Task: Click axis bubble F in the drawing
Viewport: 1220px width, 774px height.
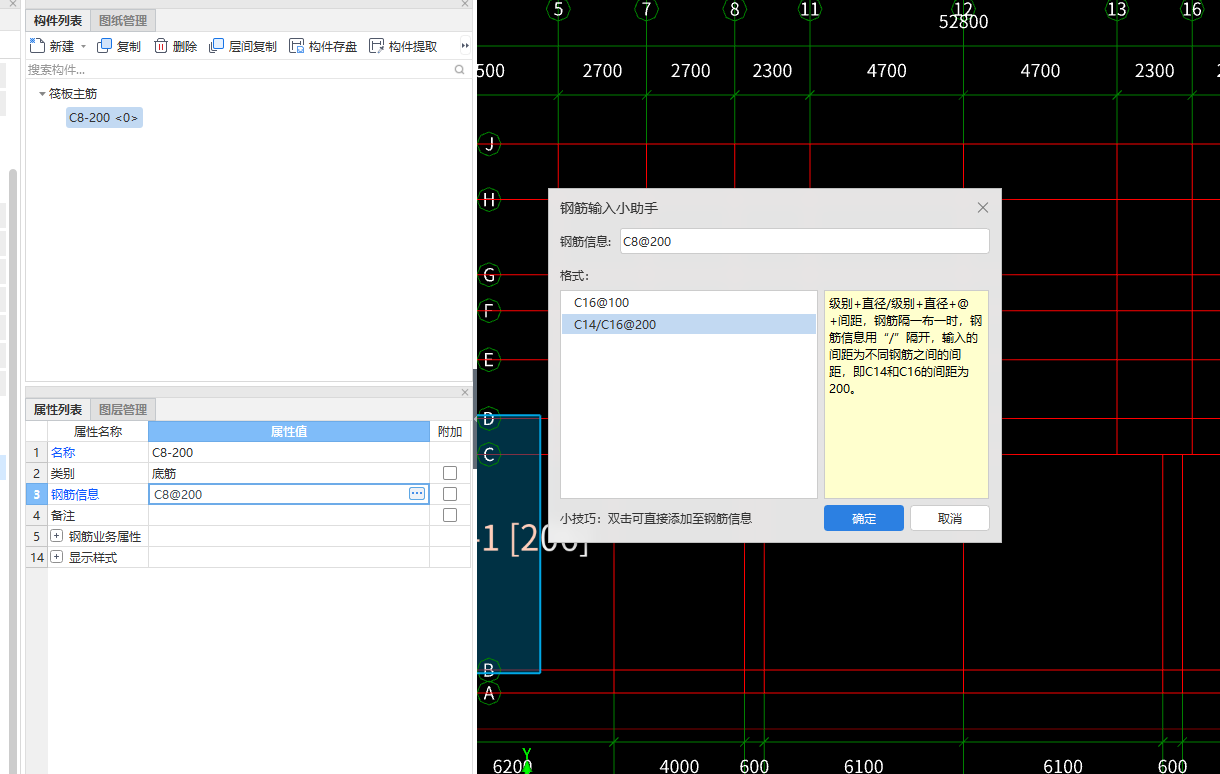Action: pyautogui.click(x=489, y=311)
